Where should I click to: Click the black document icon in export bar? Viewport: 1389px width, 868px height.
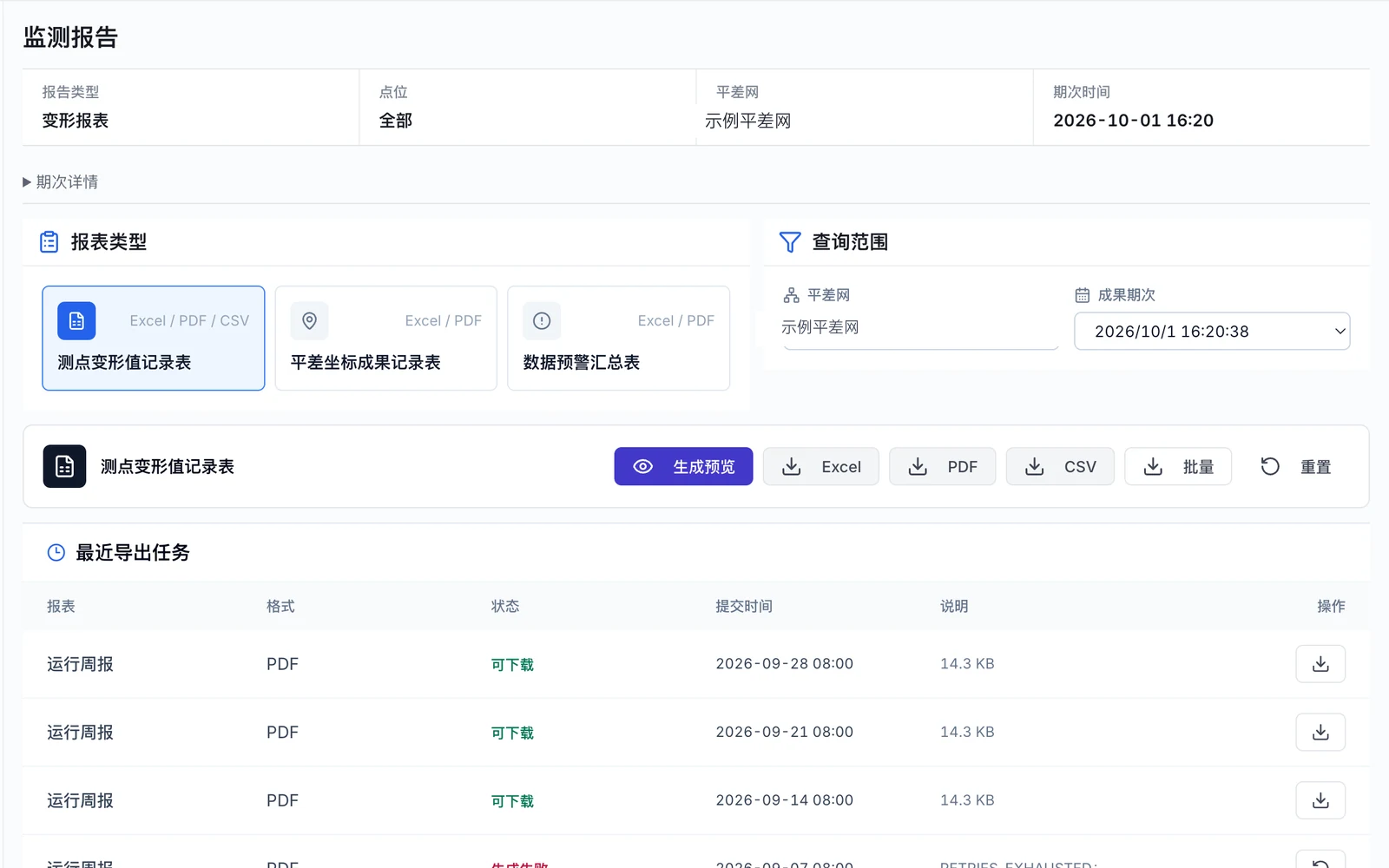(x=65, y=467)
